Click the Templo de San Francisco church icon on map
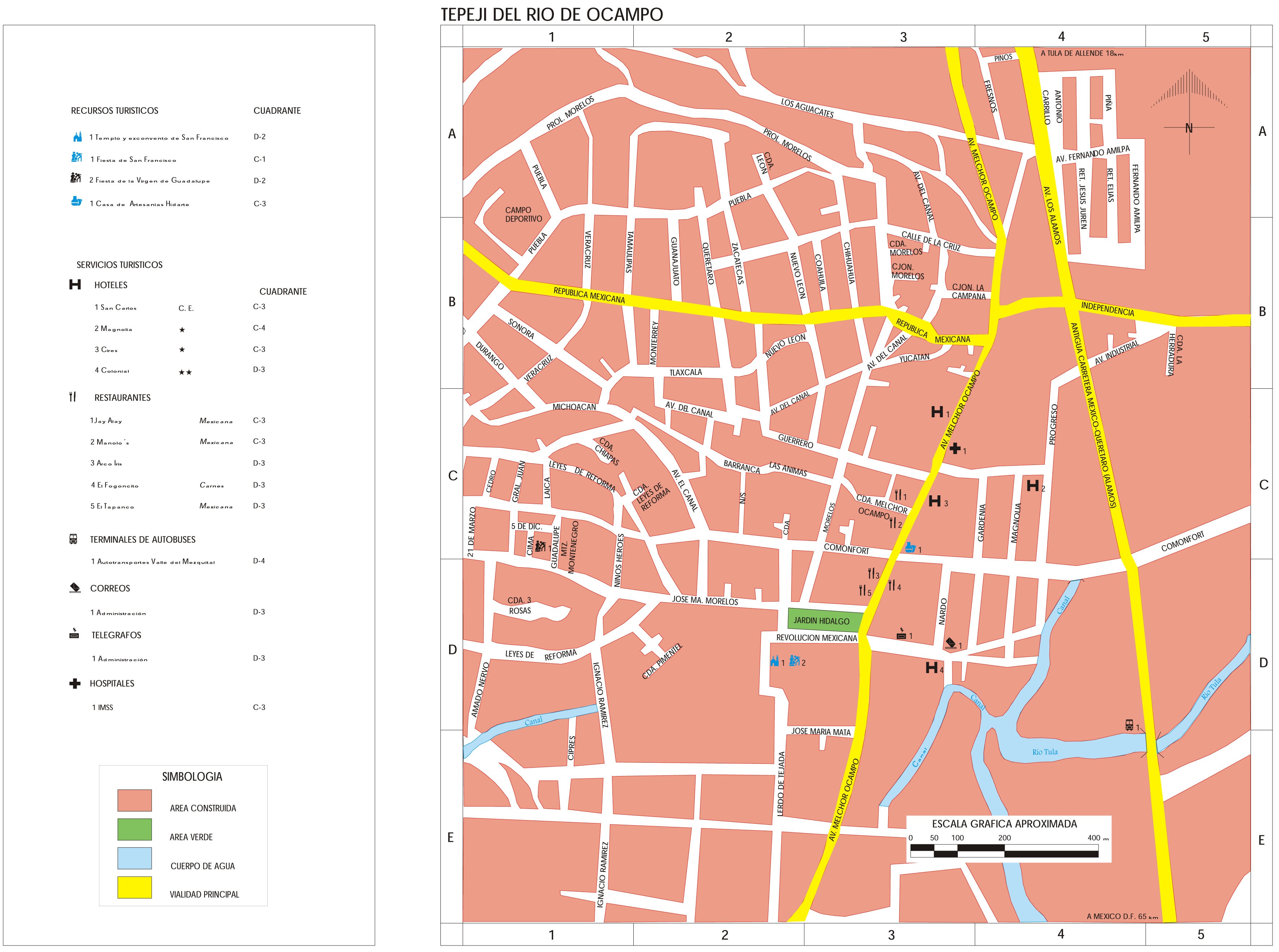Viewport: 1279px width, 952px height. click(774, 661)
